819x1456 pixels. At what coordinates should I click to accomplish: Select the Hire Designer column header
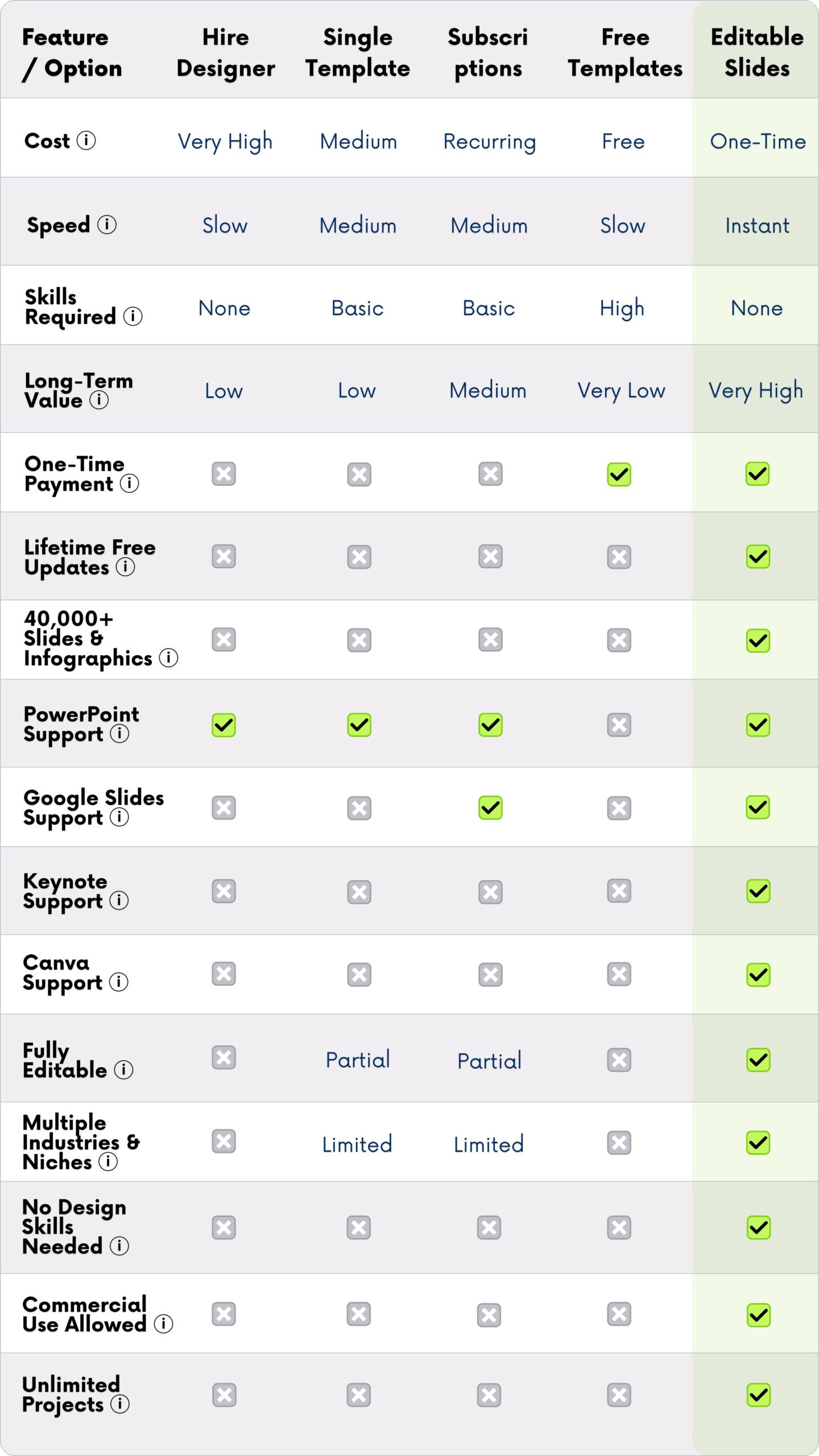[226, 52]
